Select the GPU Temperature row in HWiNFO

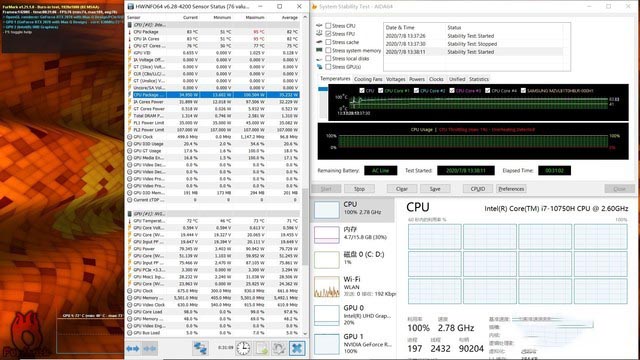[x=213, y=221]
